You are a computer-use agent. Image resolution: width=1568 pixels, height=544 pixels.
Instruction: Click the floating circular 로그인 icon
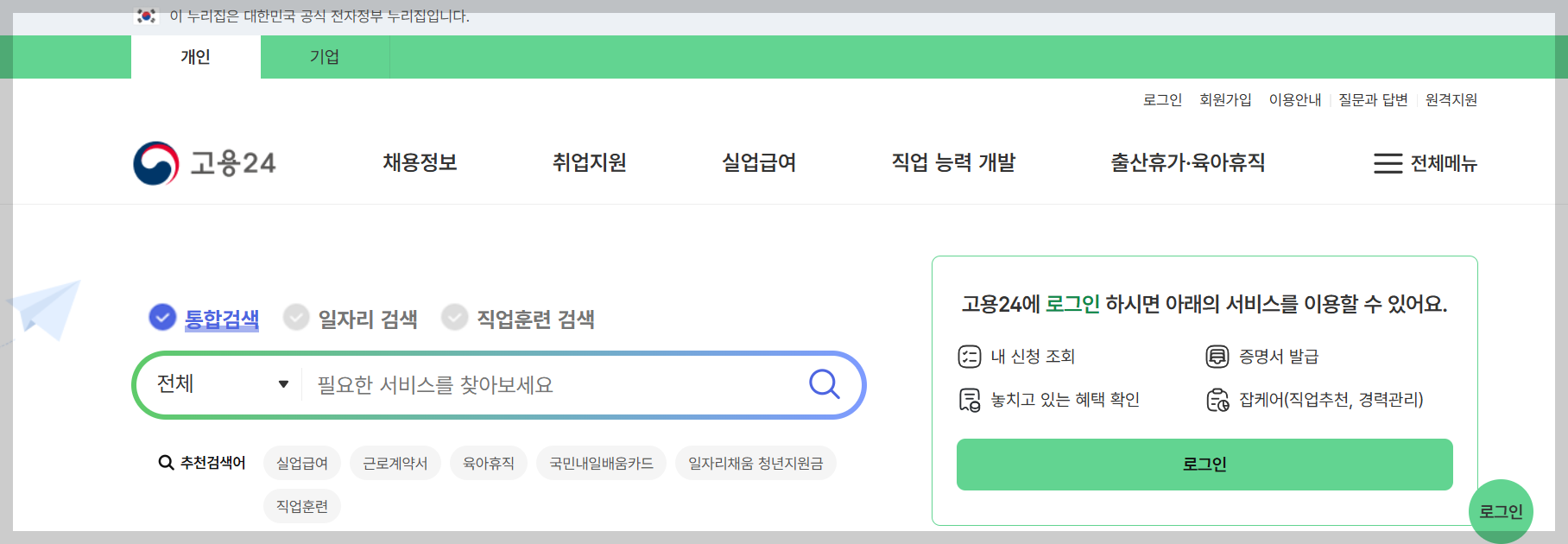[1502, 511]
